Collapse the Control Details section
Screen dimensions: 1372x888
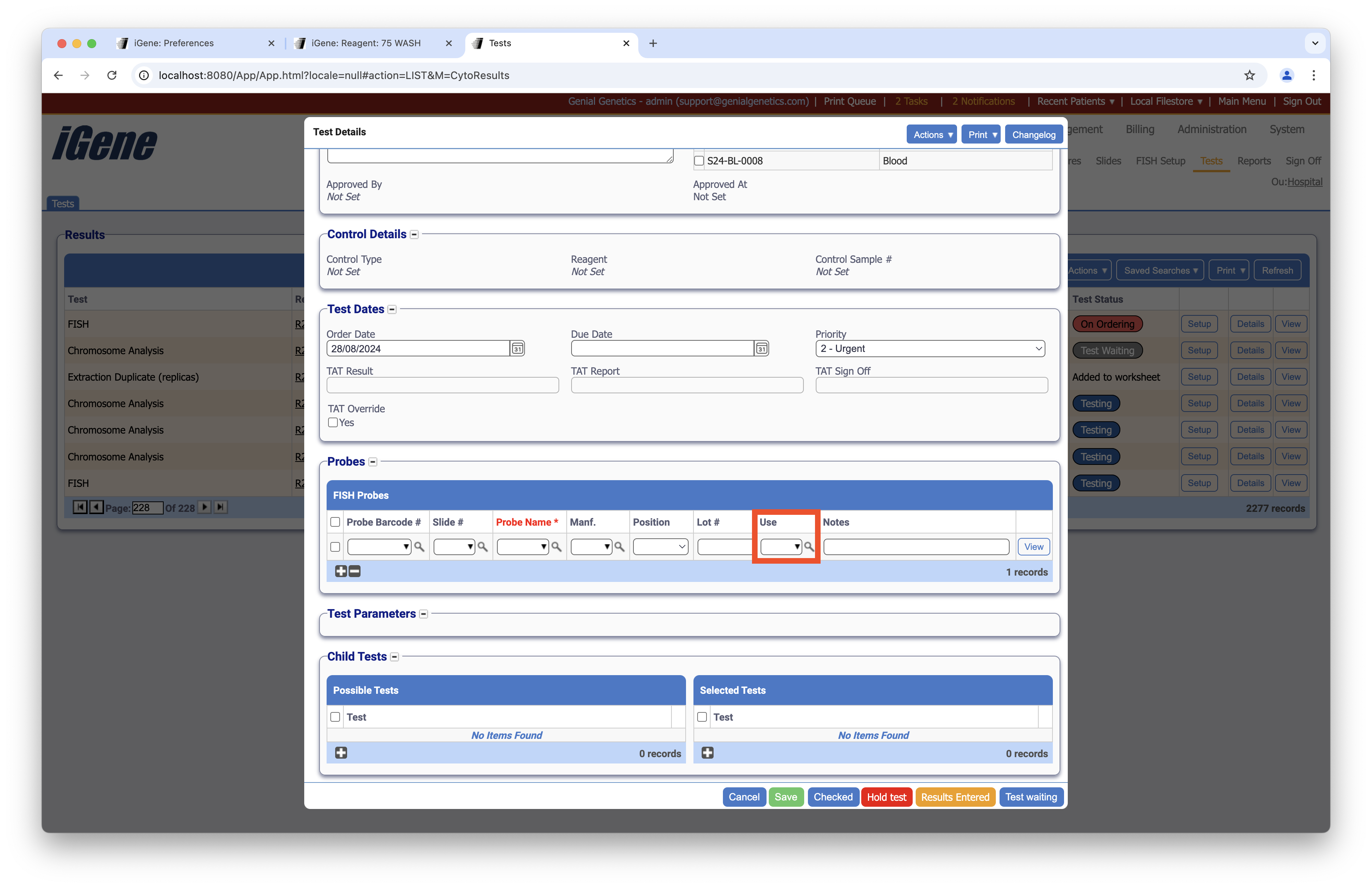(x=414, y=234)
